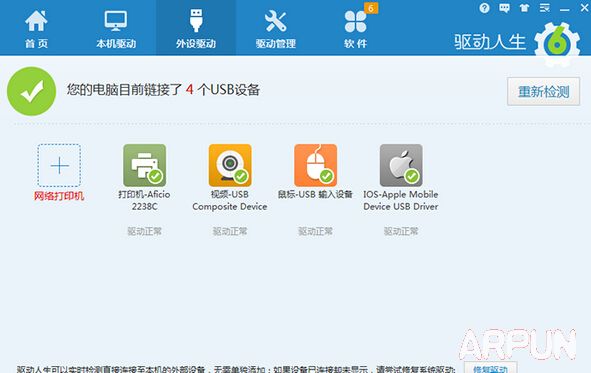The width and height of the screenshot is (591, 373).
Task: Open the 本机驱动 tab
Action: (x=116, y=29)
